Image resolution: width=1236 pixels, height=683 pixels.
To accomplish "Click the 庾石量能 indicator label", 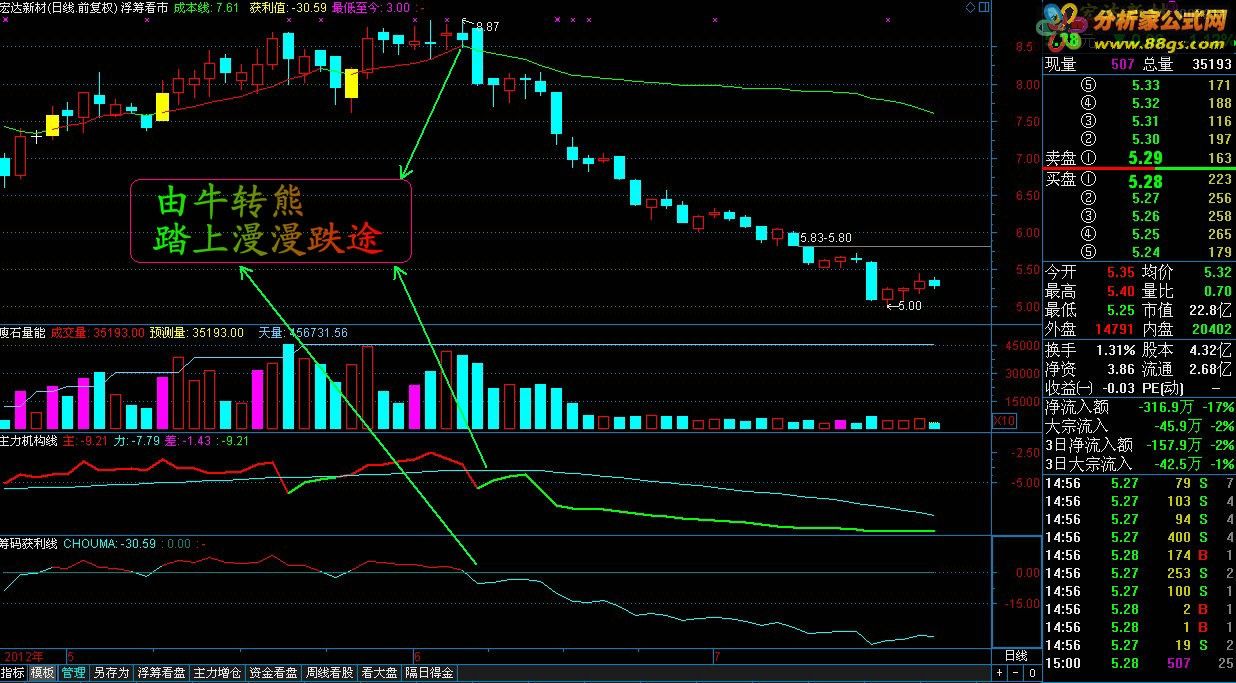I will [x=24, y=333].
